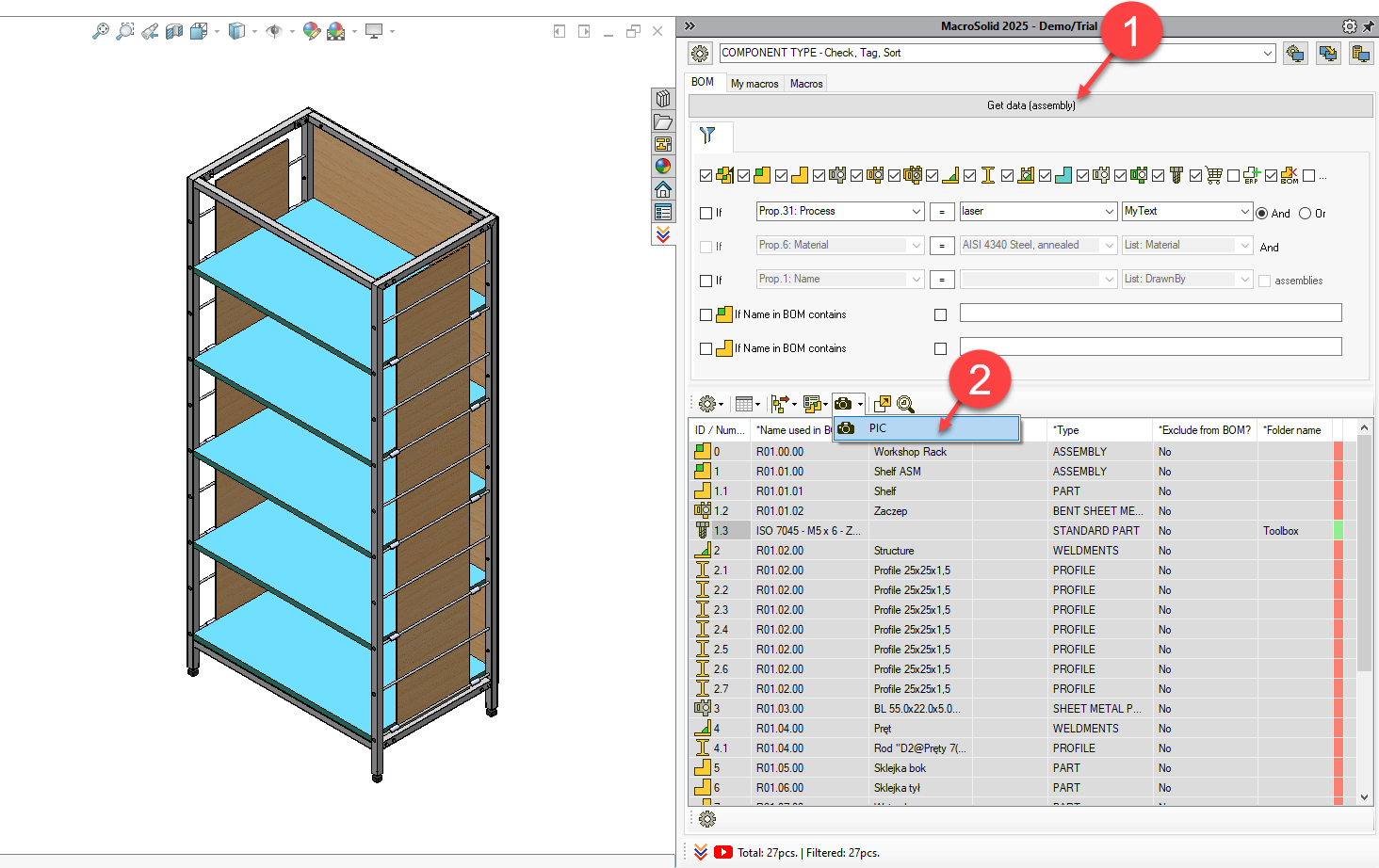
Task: Click the = operator button in Process row
Action: [942, 212]
